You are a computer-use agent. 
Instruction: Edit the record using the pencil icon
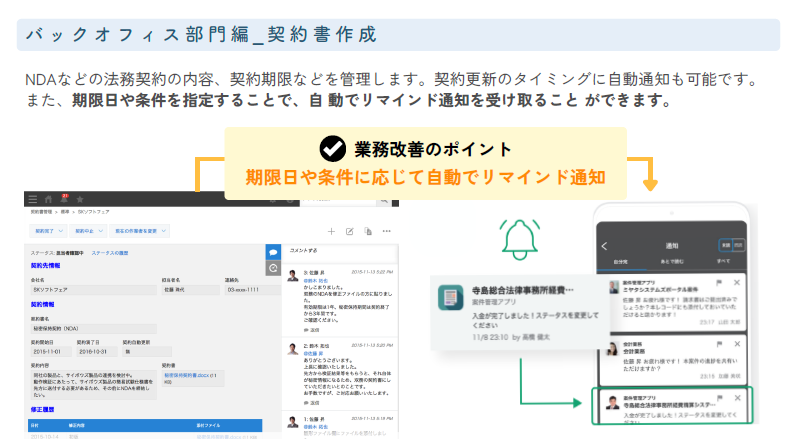click(350, 231)
